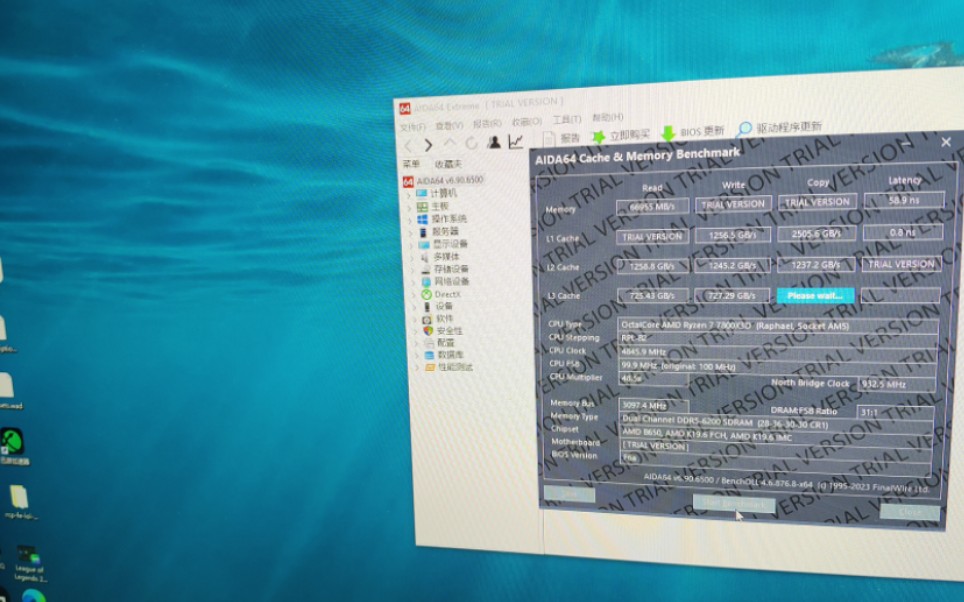This screenshot has width=964, height=602.
Task: Open the line chart toolbar icon
Action: click(516, 141)
